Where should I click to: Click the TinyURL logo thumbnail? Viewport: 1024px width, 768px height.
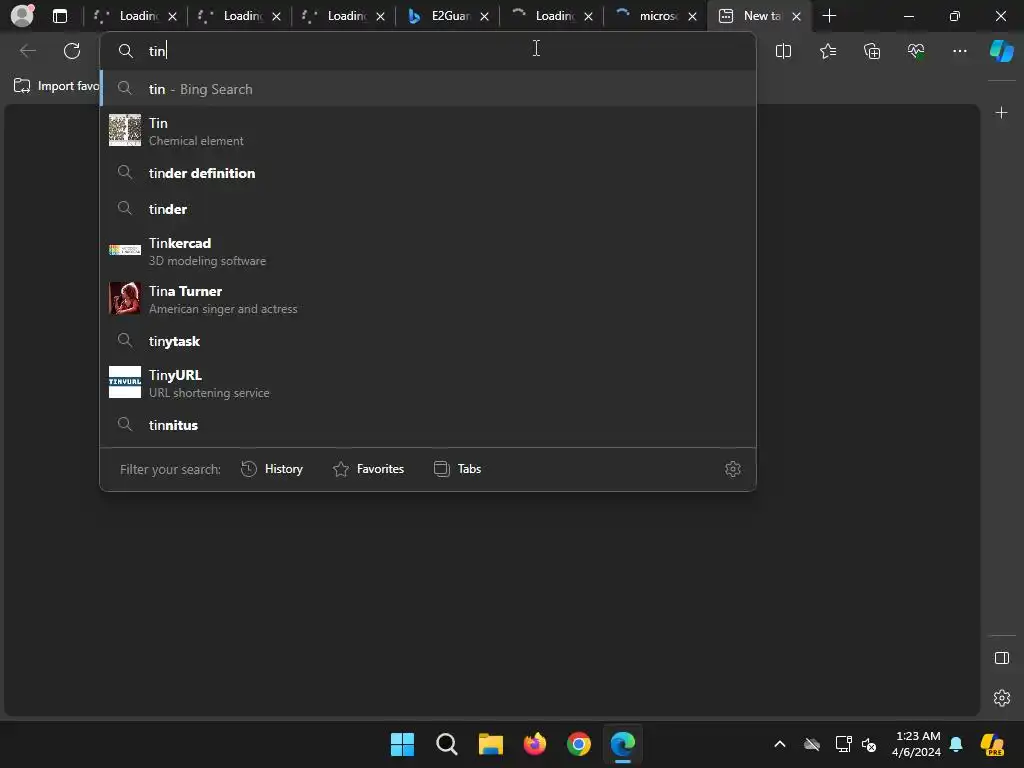(125, 381)
